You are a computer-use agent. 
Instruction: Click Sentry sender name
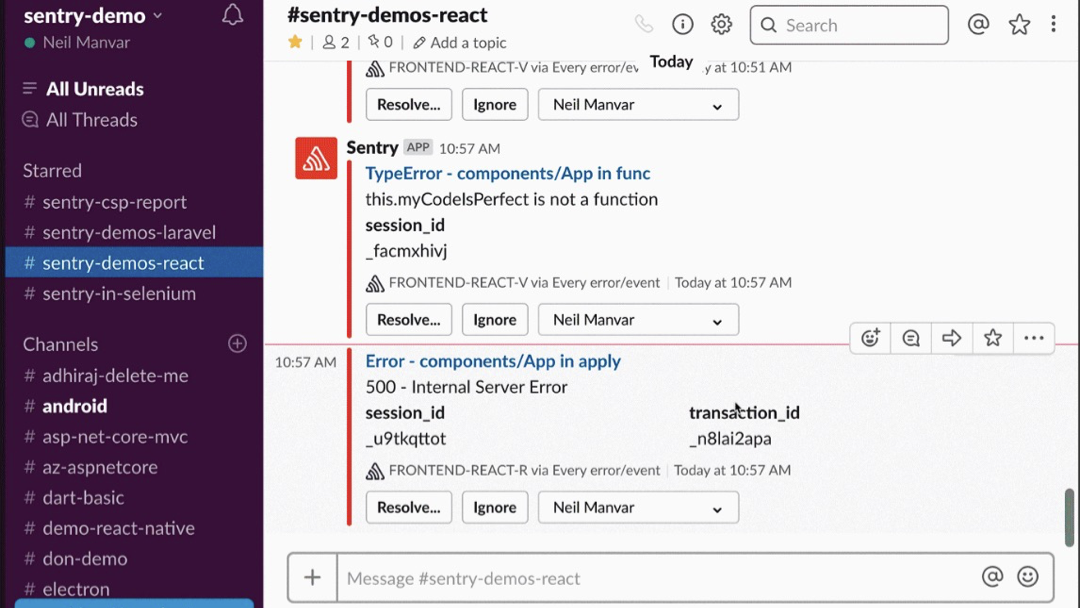tap(373, 147)
